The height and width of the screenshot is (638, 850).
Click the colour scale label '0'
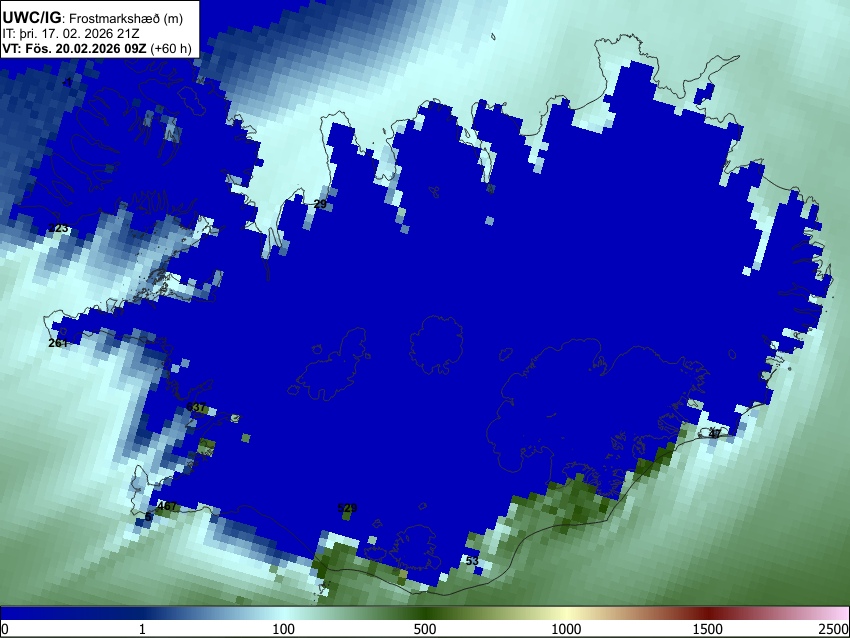tap(5, 629)
